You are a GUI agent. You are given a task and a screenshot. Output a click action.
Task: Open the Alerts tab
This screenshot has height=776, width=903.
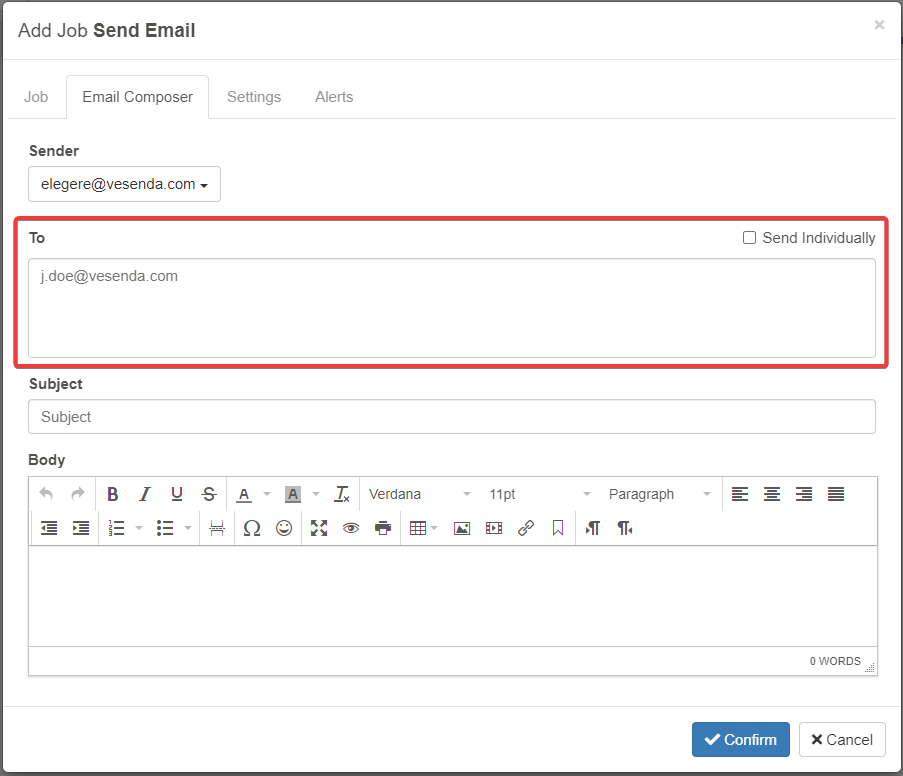click(x=334, y=97)
